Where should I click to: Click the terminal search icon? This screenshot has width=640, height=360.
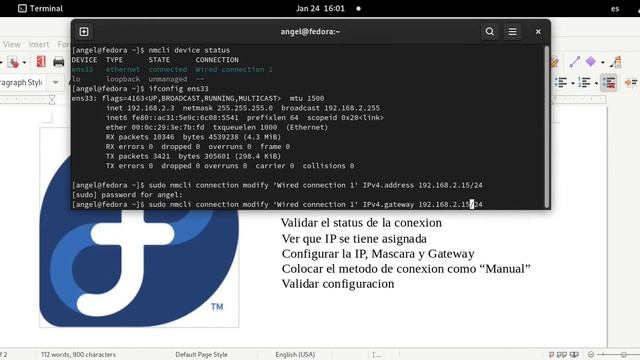point(490,32)
